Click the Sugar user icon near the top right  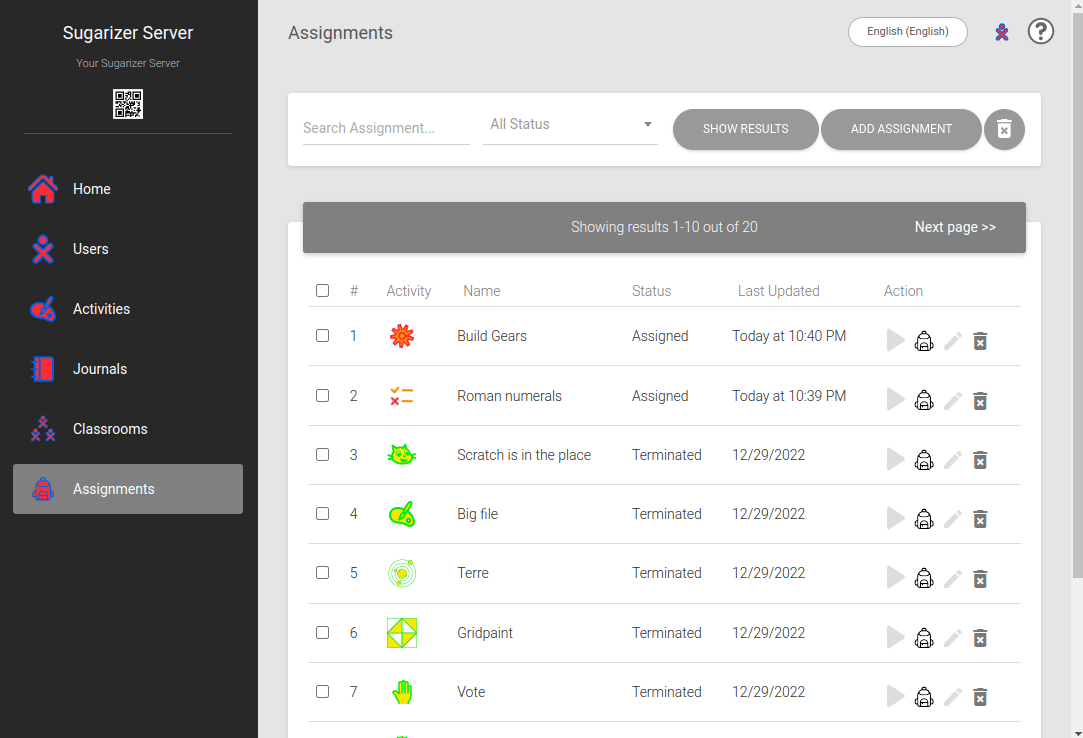[1002, 31]
